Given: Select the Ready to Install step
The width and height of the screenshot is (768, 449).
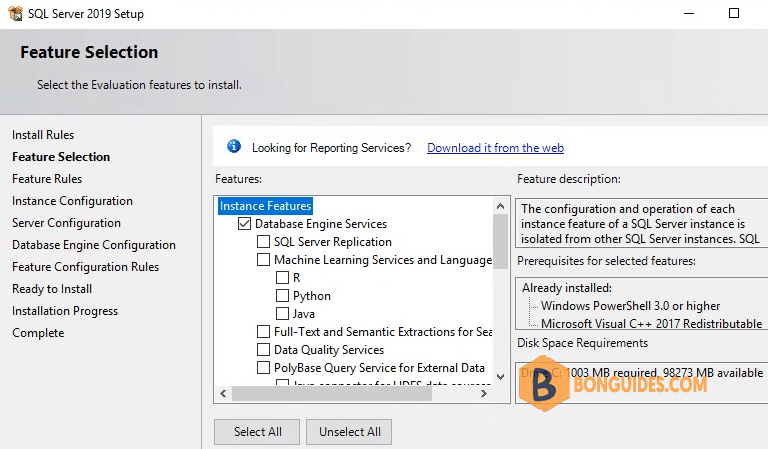Looking at the screenshot, I should 52,289.
